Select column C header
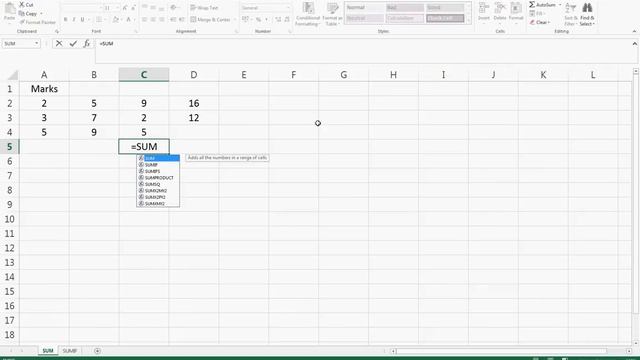Image resolution: width=640 pixels, height=360 pixels. pos(144,75)
